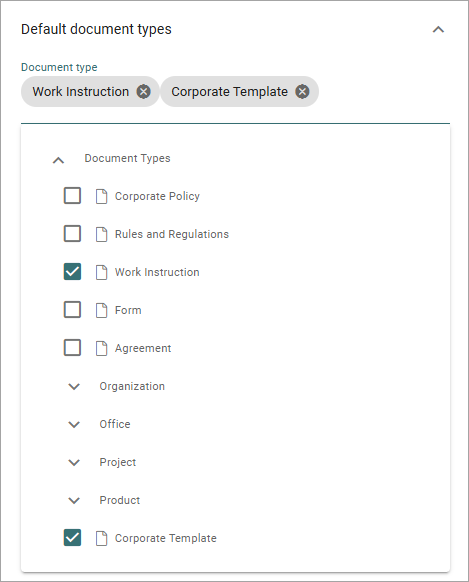Screen dimensions: 469x582
Task: Click the Form document icon
Action: (101, 310)
